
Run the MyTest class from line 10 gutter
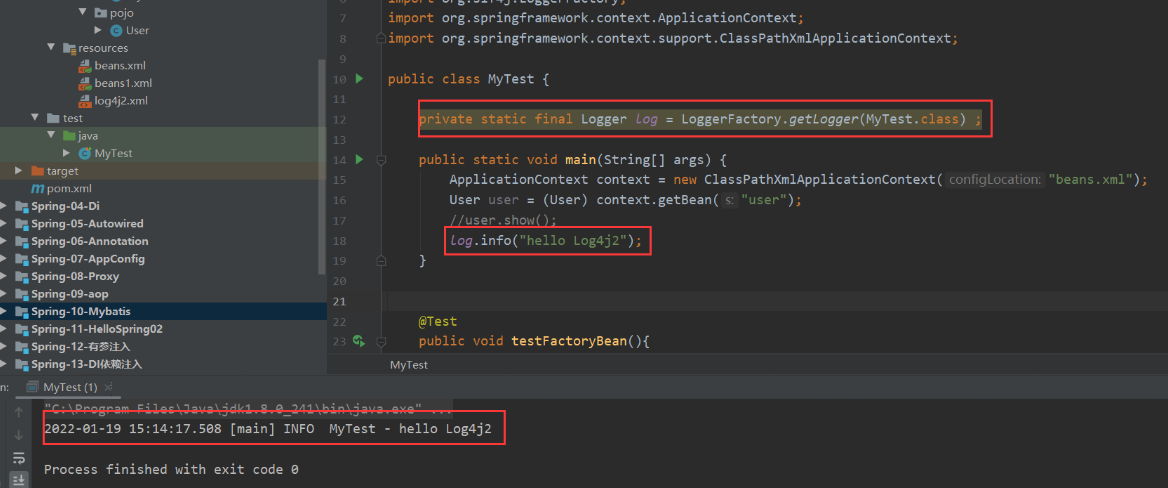point(359,78)
